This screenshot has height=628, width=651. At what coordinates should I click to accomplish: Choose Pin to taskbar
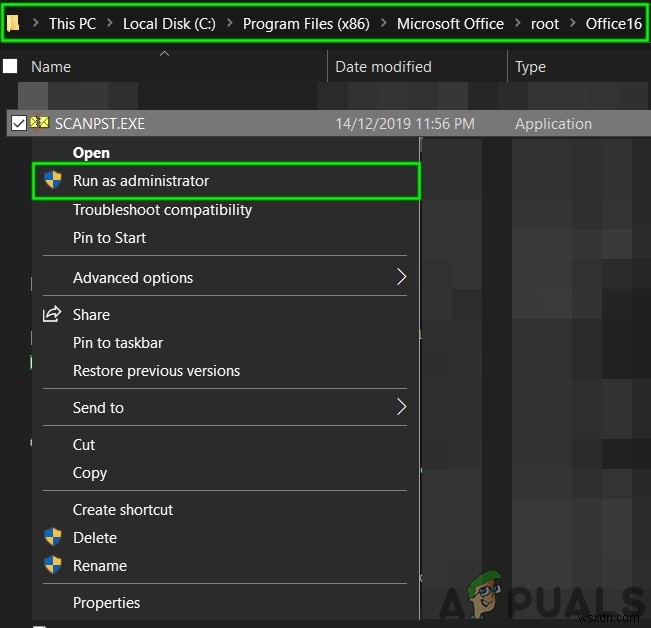226,343
